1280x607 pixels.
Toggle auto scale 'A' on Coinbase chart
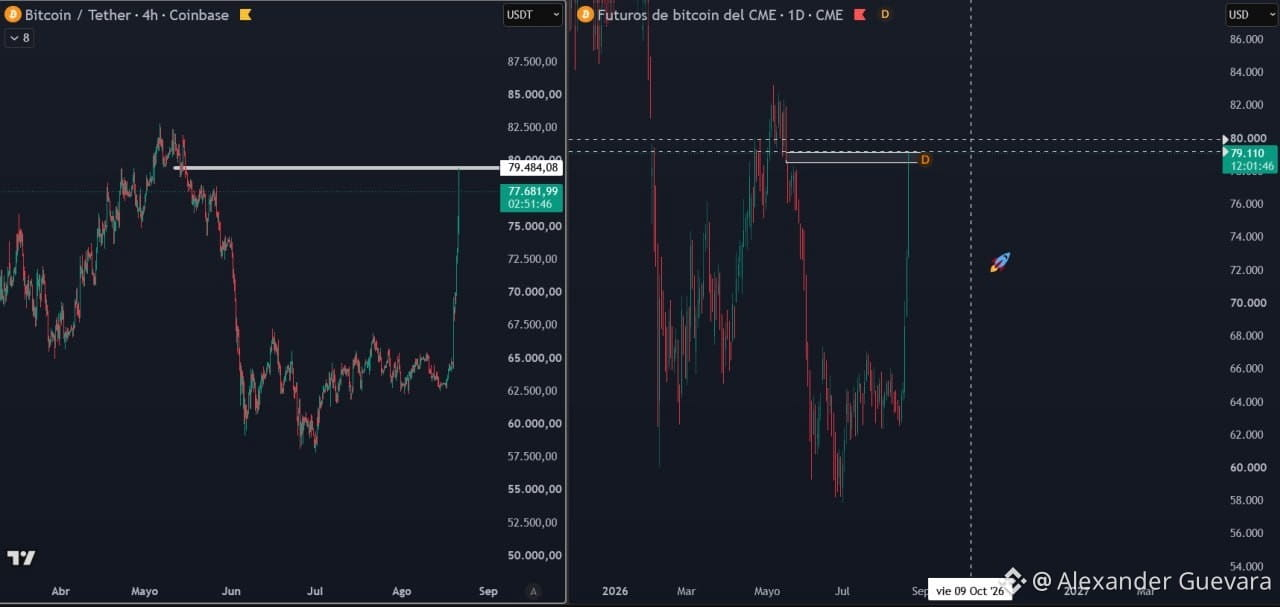(534, 591)
